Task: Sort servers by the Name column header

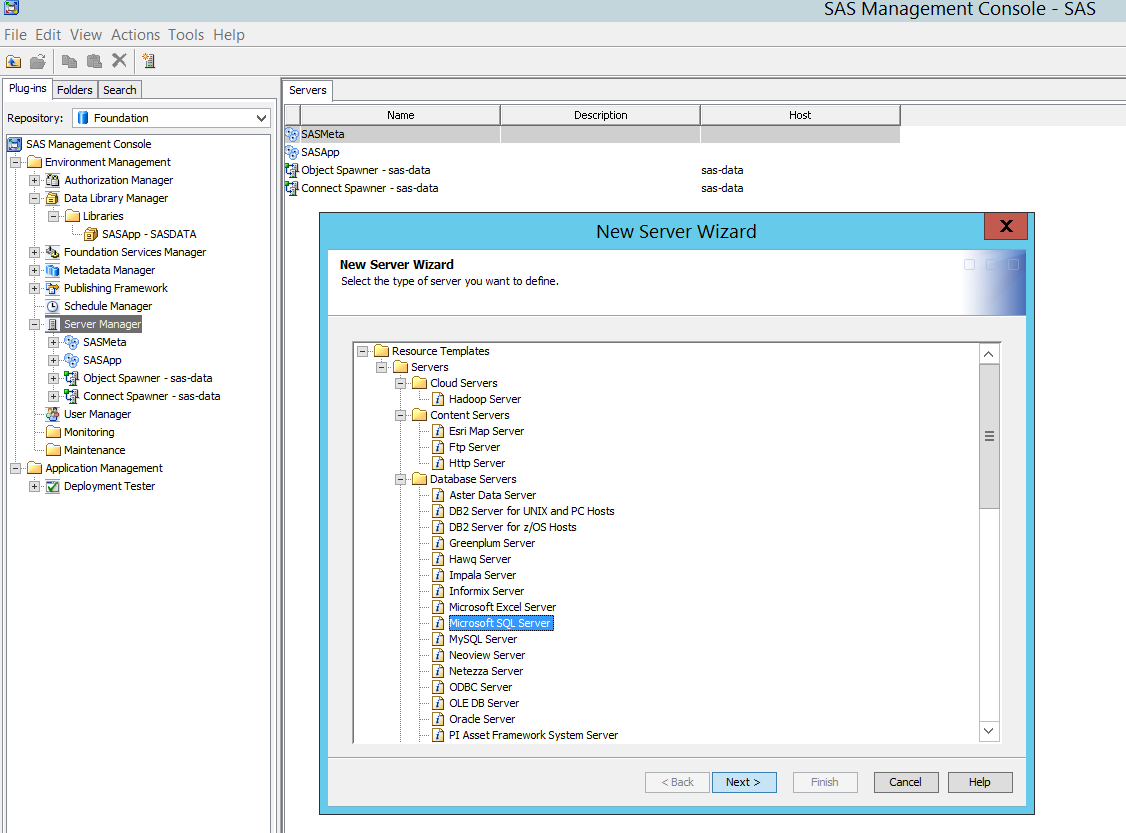Action: pos(400,115)
